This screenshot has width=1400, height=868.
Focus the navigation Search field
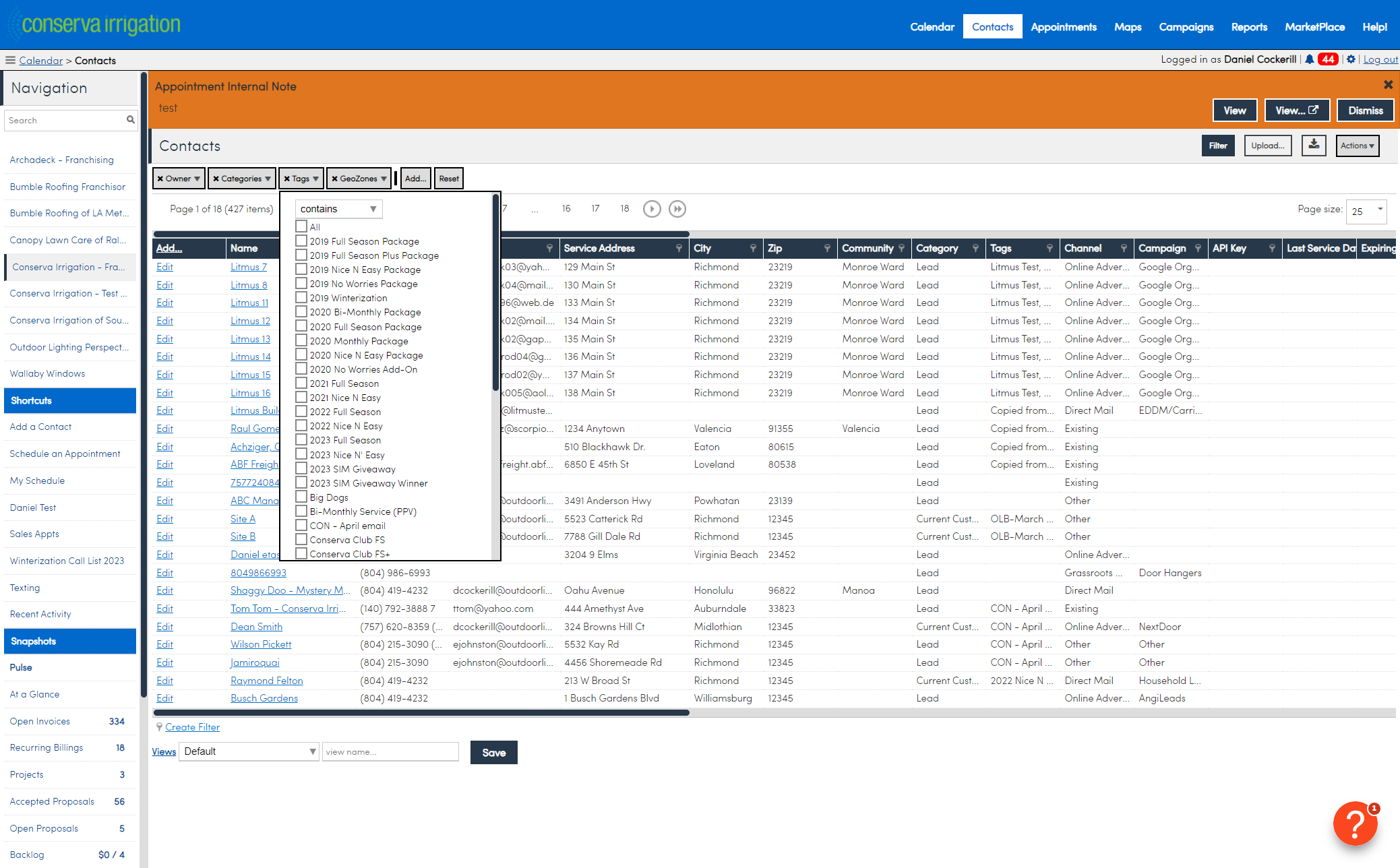tap(65, 120)
